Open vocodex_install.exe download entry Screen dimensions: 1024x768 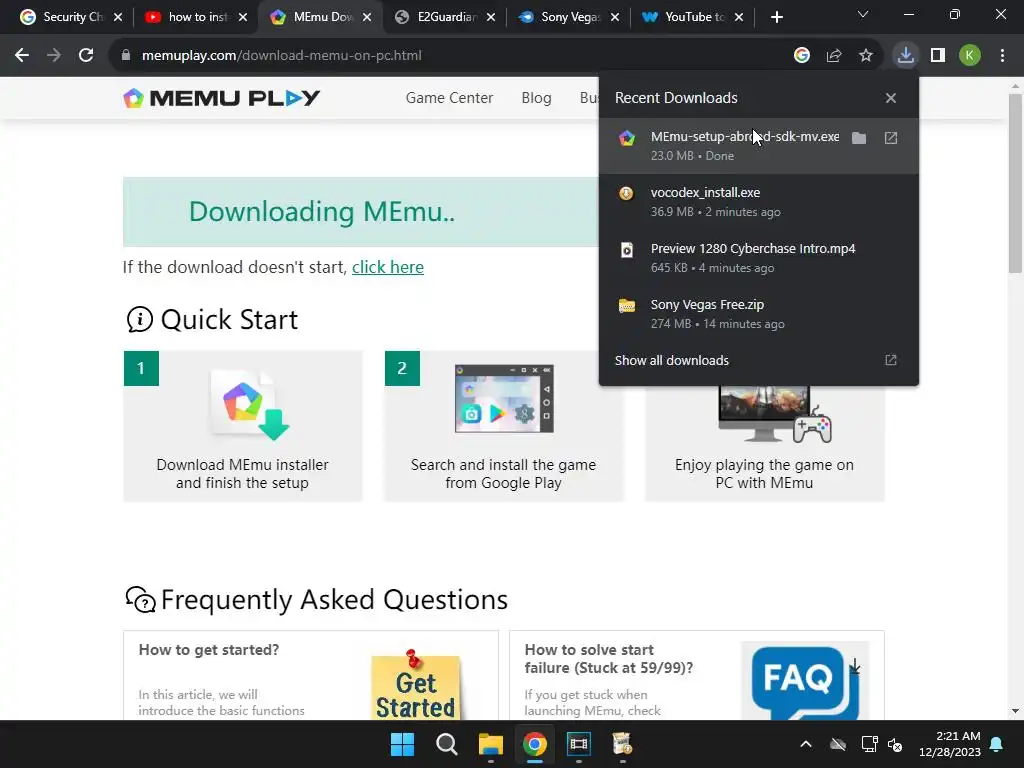tap(759, 202)
